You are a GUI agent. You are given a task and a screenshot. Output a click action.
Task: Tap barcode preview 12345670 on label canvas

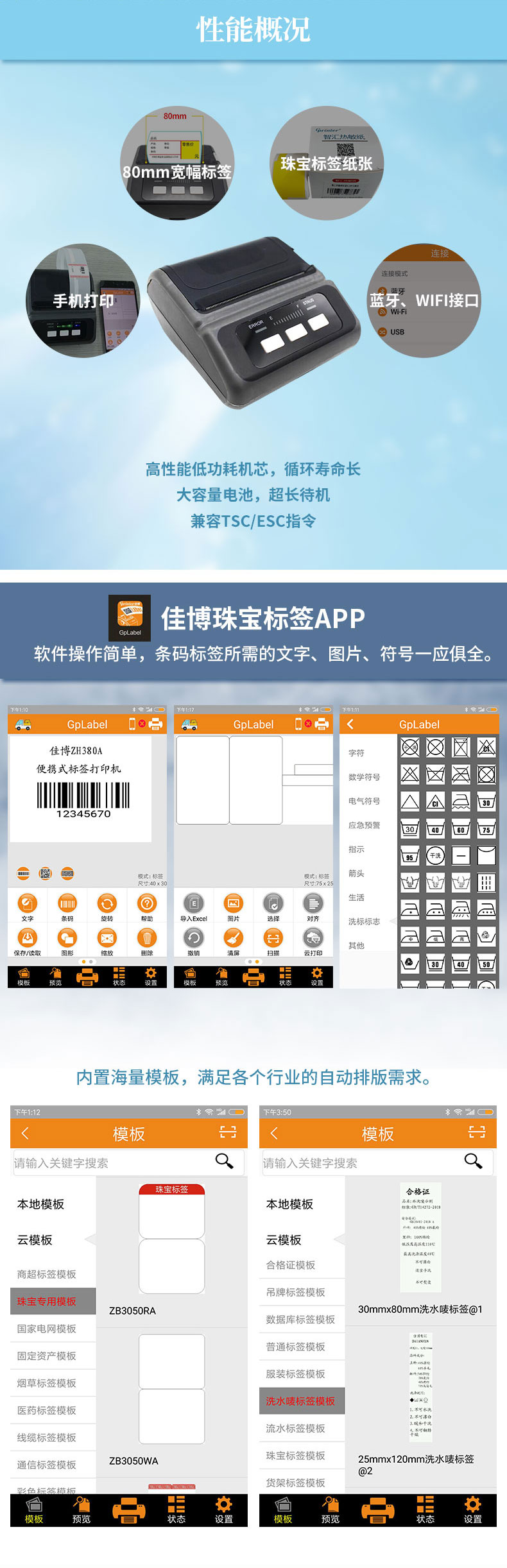point(83,800)
